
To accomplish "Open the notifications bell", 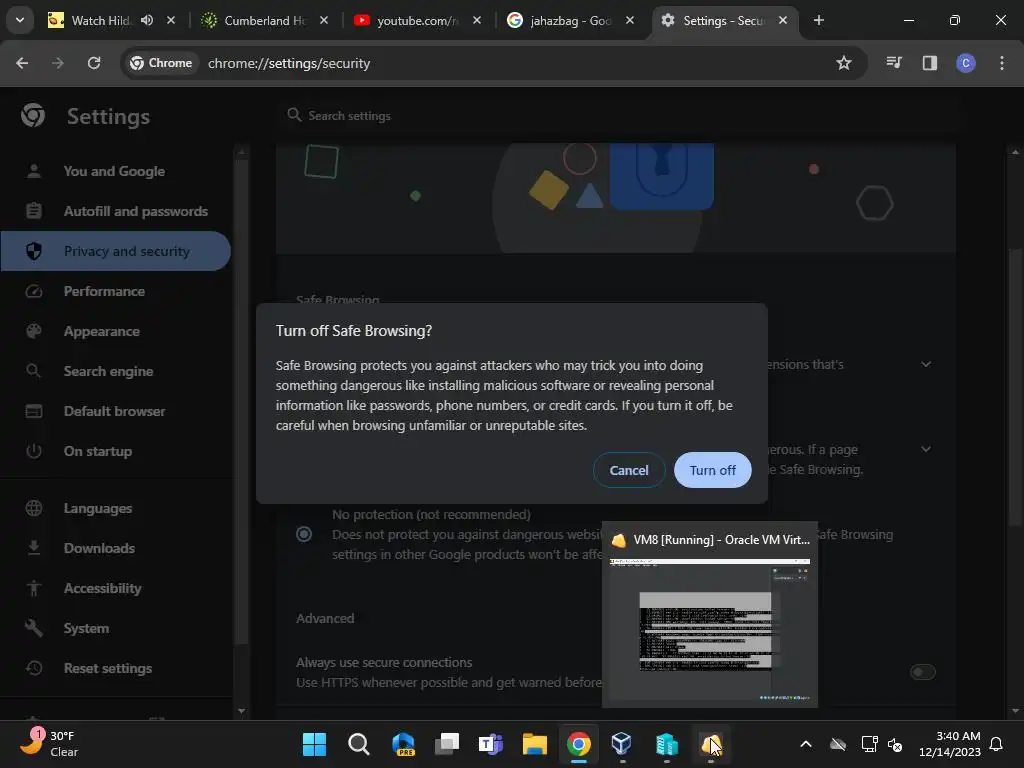I will tap(996, 744).
